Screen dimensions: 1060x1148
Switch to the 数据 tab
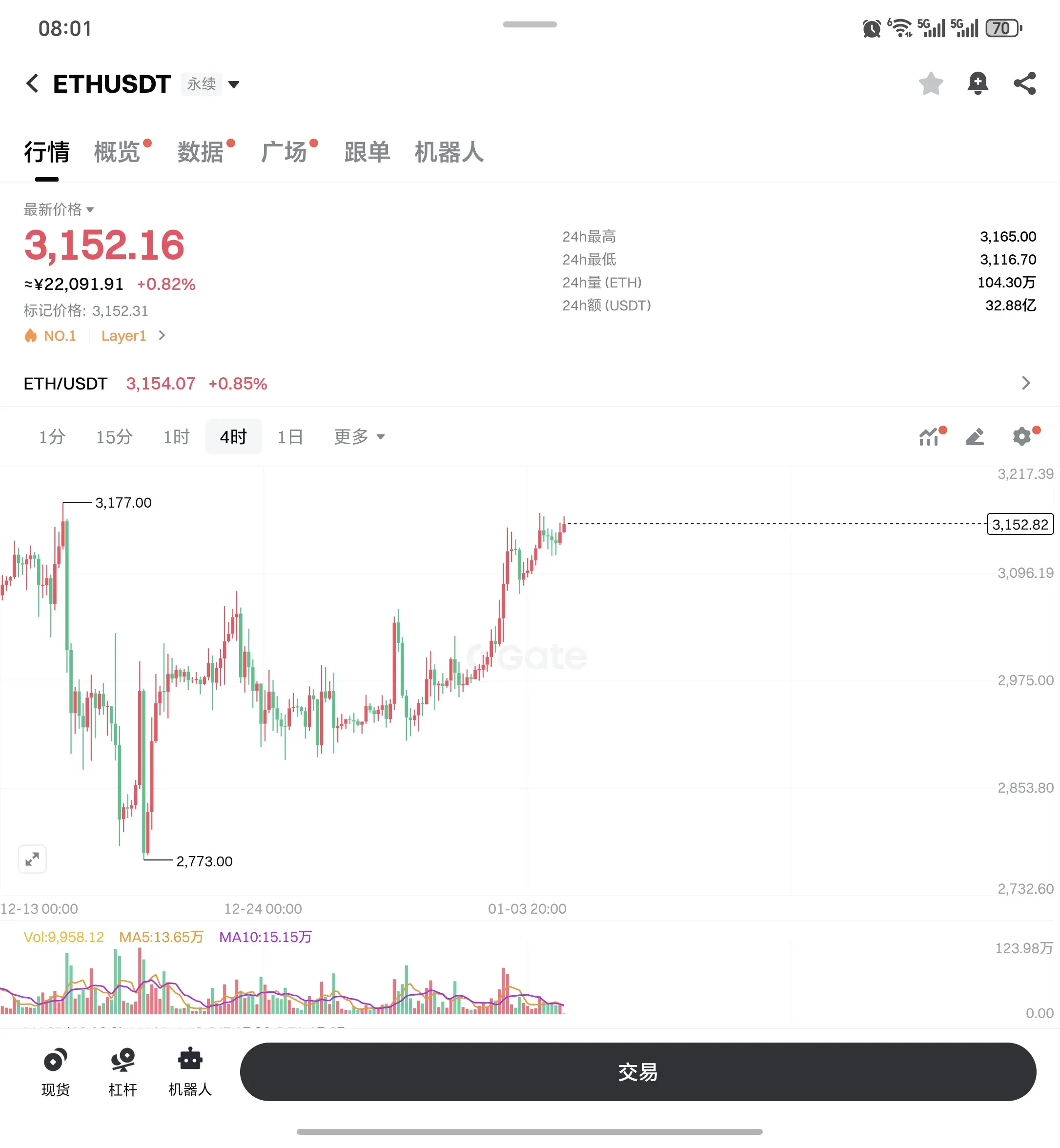(200, 153)
